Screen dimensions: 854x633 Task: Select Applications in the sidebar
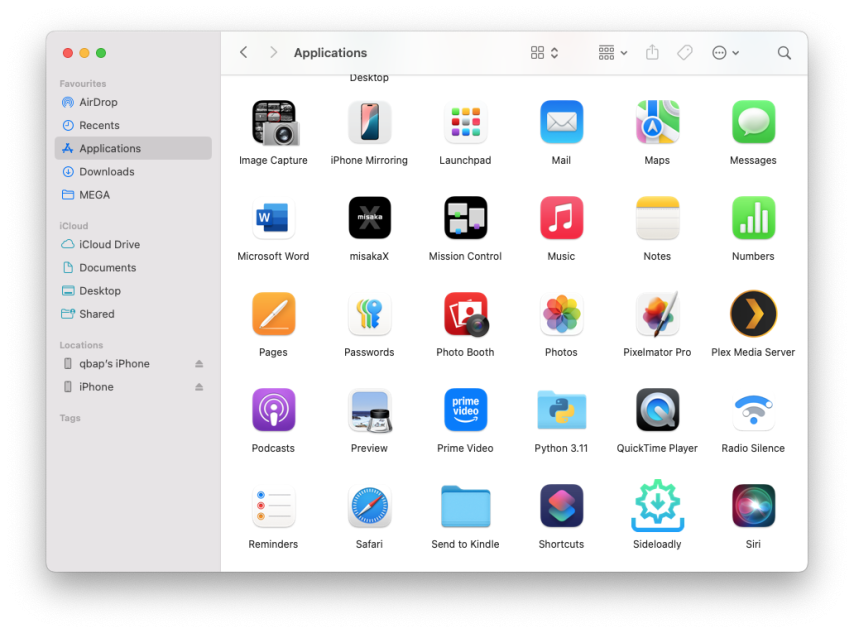click(x=133, y=148)
